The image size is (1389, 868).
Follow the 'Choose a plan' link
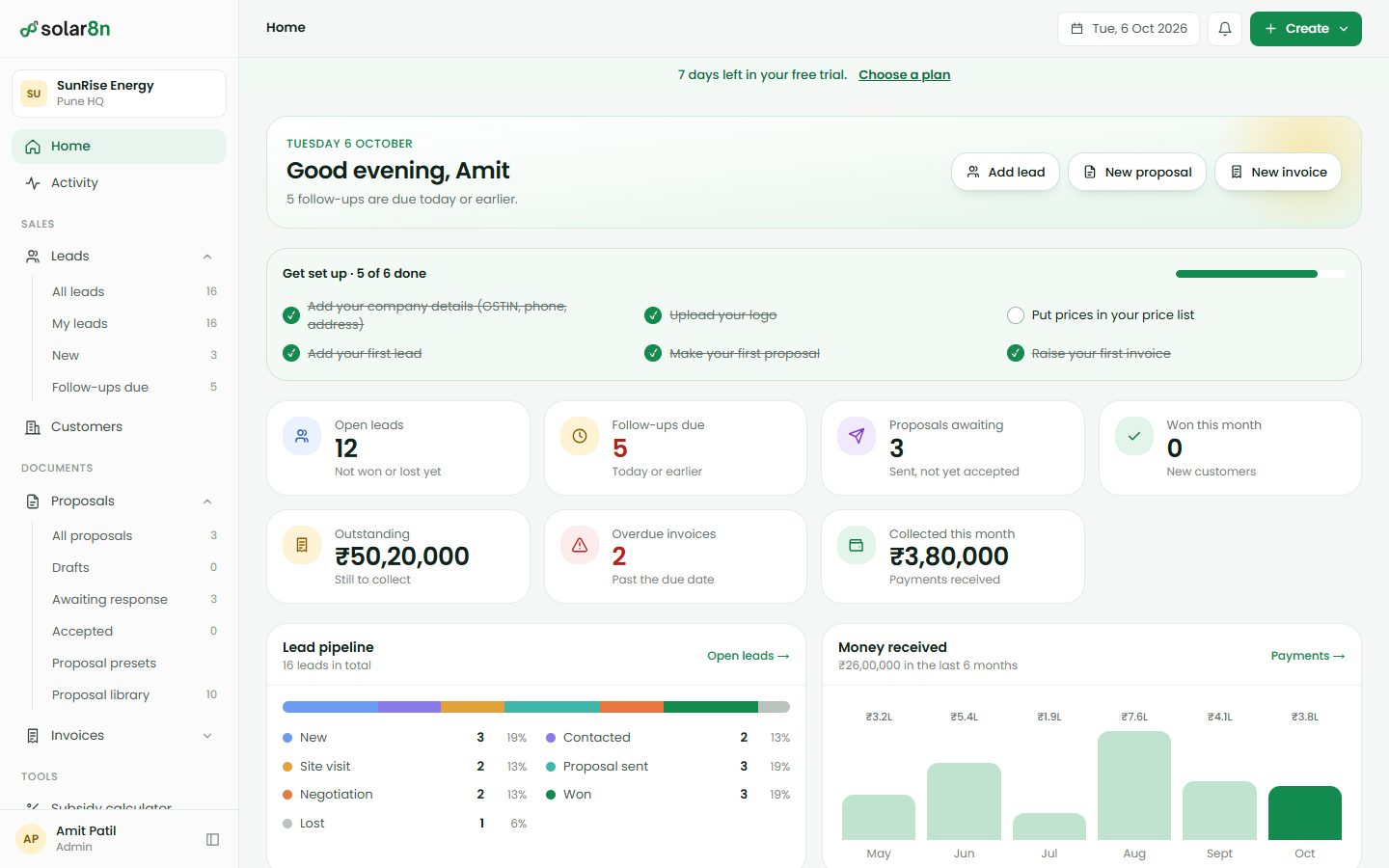905,75
